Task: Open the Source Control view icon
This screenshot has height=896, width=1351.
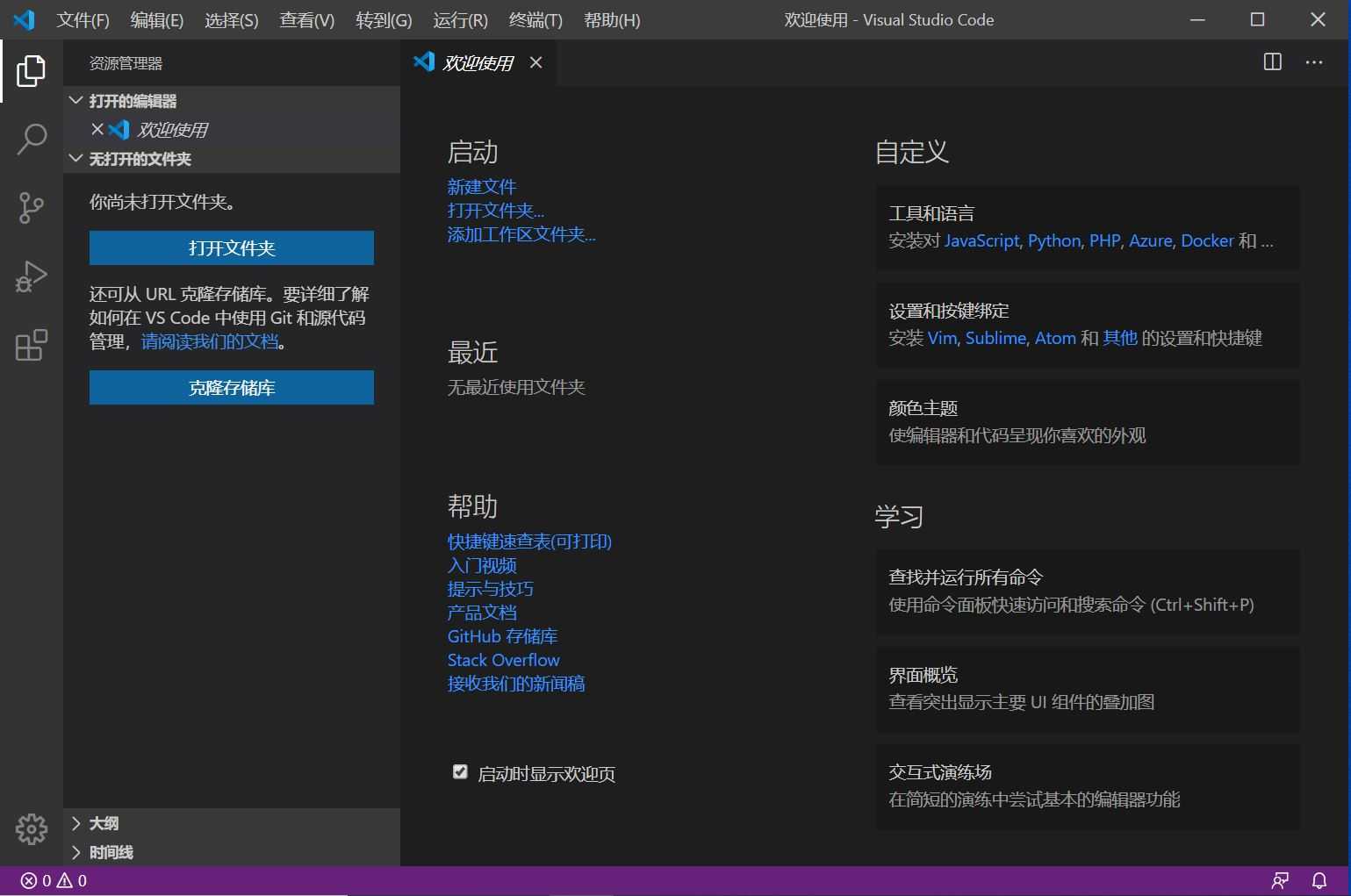Action: pos(32,208)
